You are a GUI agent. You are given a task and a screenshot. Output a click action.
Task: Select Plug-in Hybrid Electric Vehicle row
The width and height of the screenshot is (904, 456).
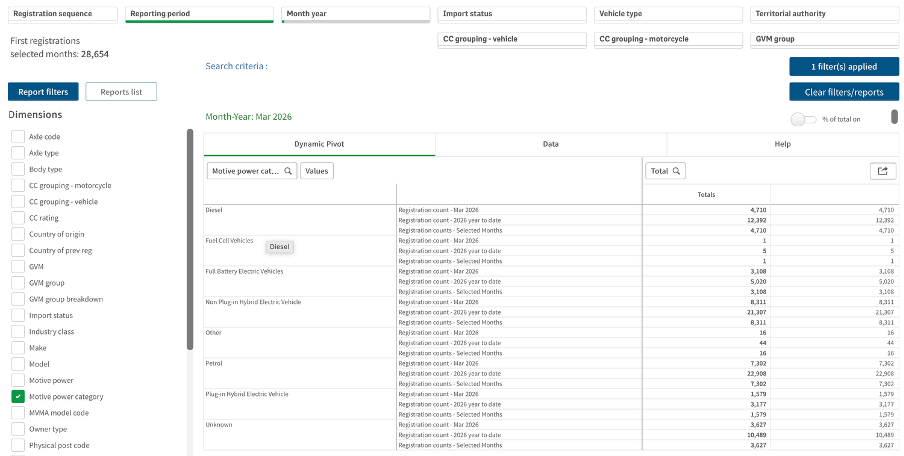[247, 394]
